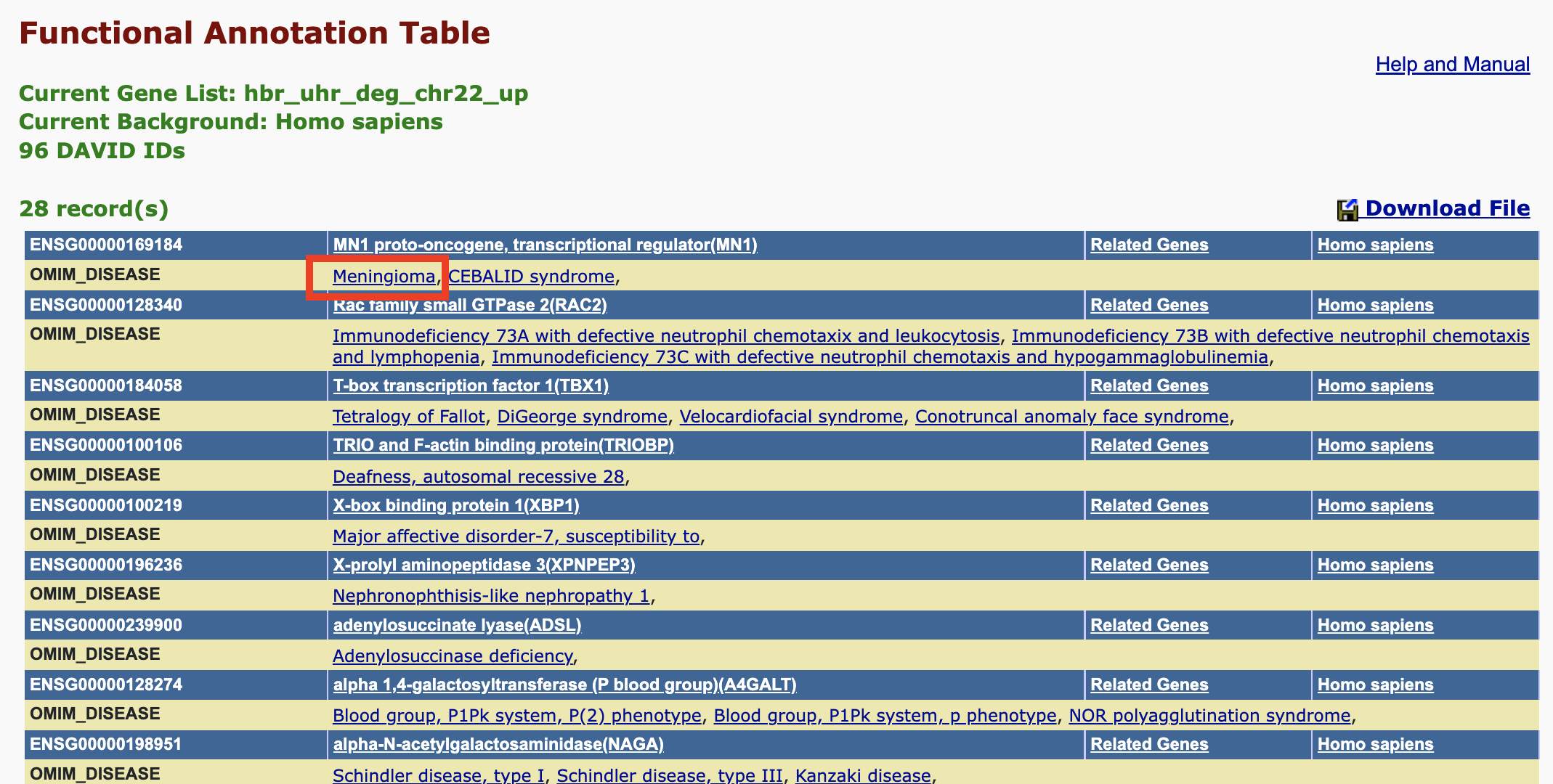The height and width of the screenshot is (784, 1553).
Task: Click Homo sapiens in NAGA row
Action: (x=1375, y=745)
